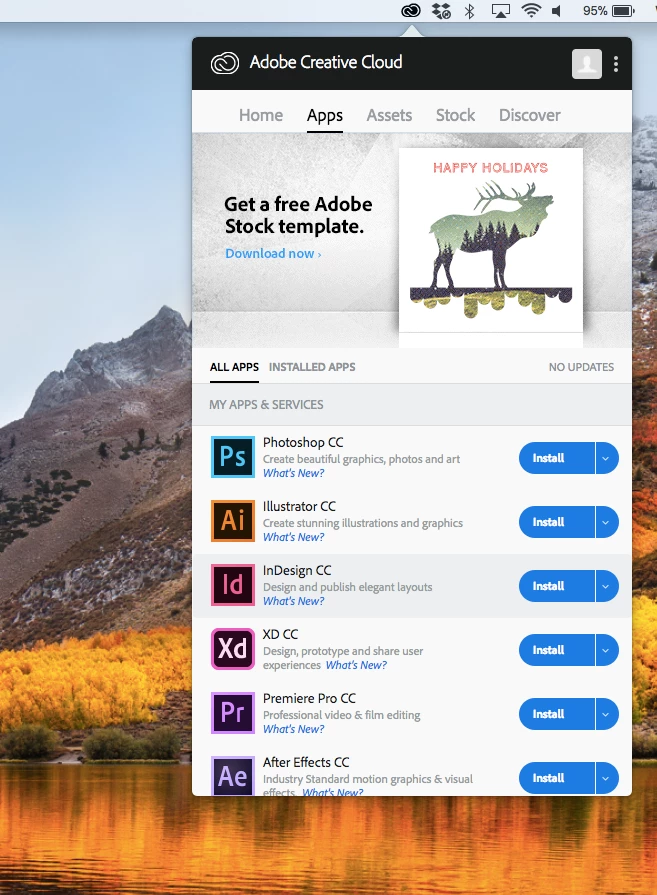Open What's New for InDesign CC
The image size is (657, 895).
(x=293, y=601)
